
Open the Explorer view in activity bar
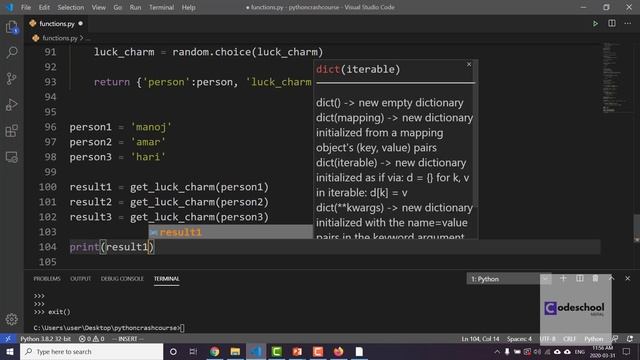tap(12, 28)
